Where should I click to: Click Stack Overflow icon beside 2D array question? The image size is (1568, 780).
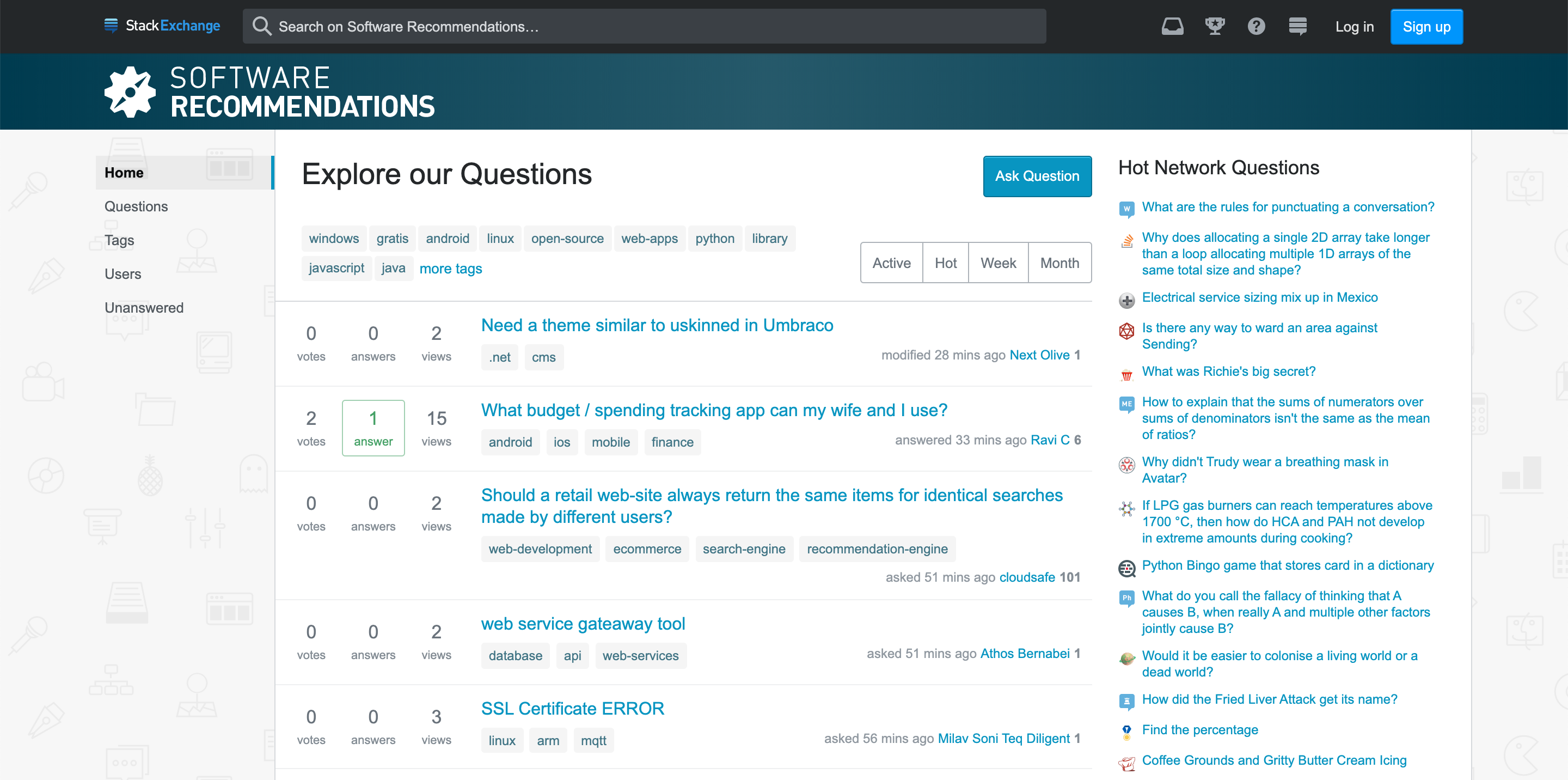pos(1126,241)
